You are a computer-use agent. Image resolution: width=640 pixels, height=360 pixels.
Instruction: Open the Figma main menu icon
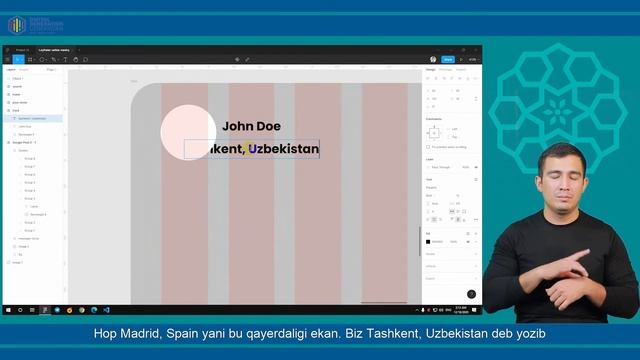(x=7, y=60)
